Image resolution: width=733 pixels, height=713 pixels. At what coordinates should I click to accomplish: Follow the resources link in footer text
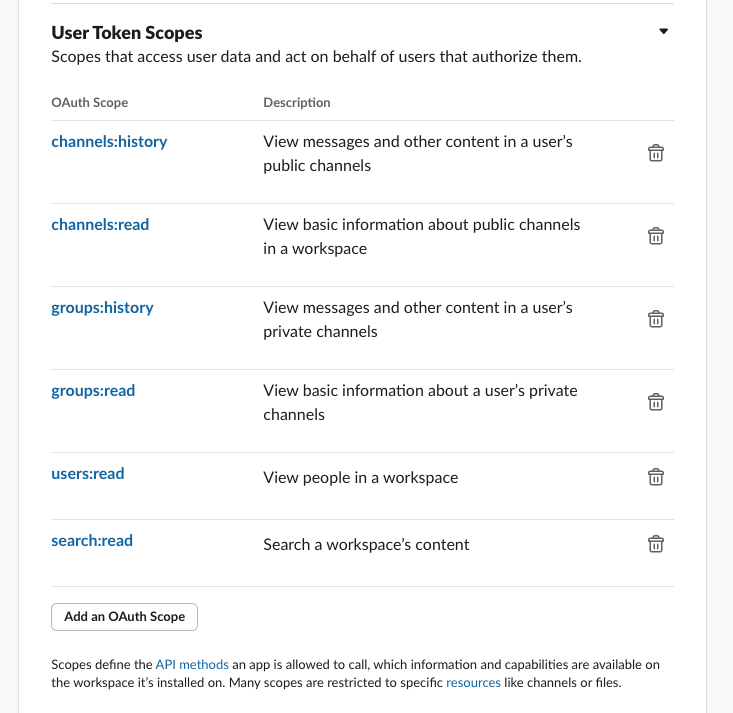pyautogui.click(x=473, y=683)
